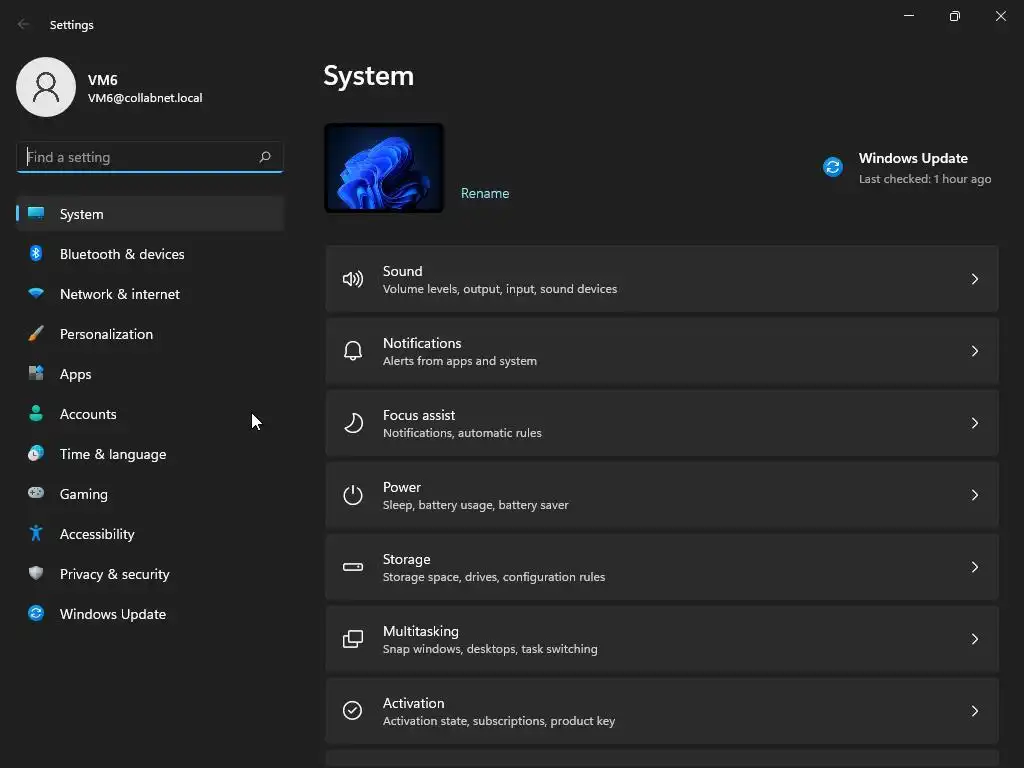Expand the Multitasking settings chevron
1024x768 pixels.
975,639
